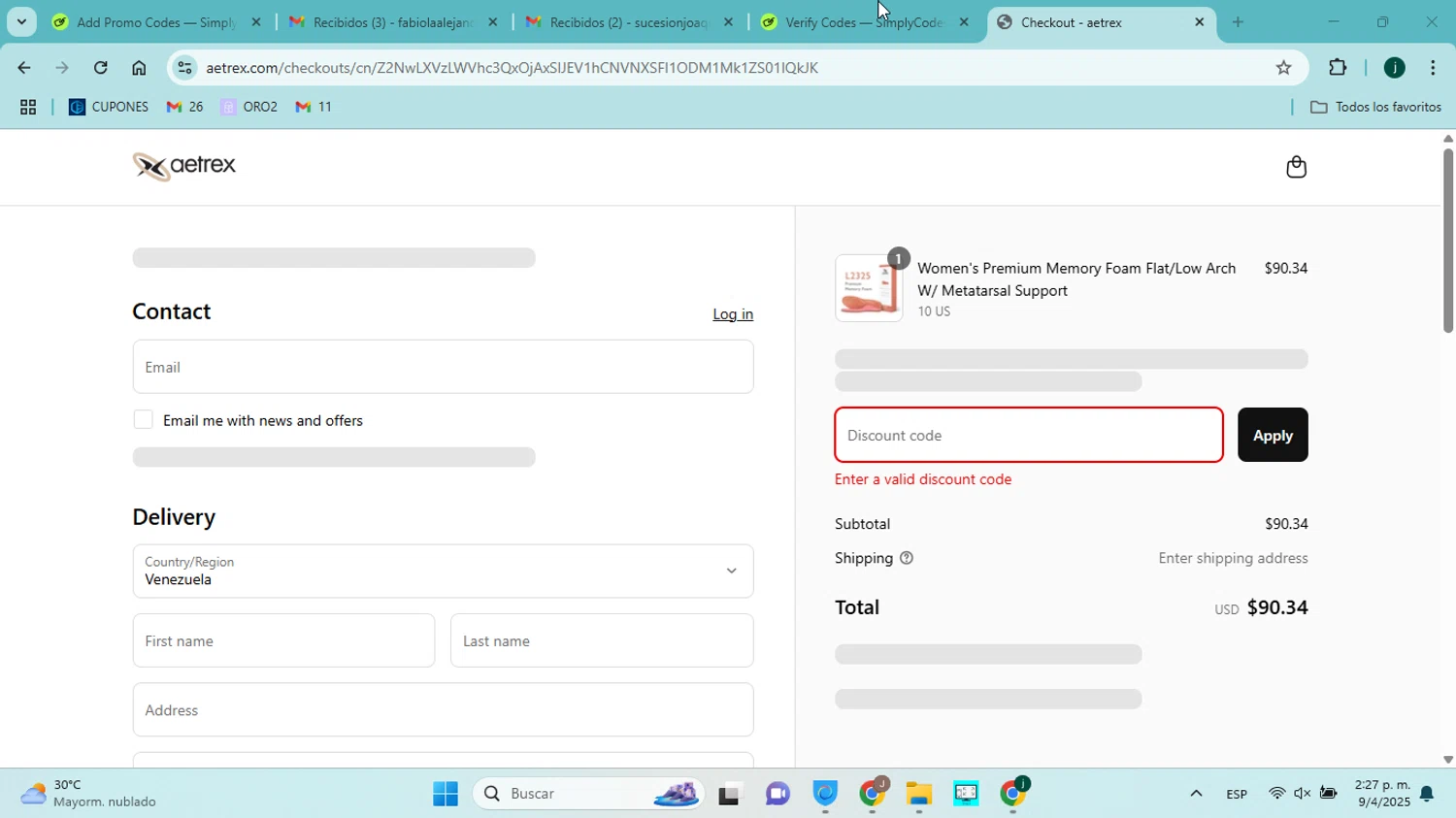Screen dimensions: 1456x818
Task: Click the Total amount $90.34
Action: (x=1277, y=607)
